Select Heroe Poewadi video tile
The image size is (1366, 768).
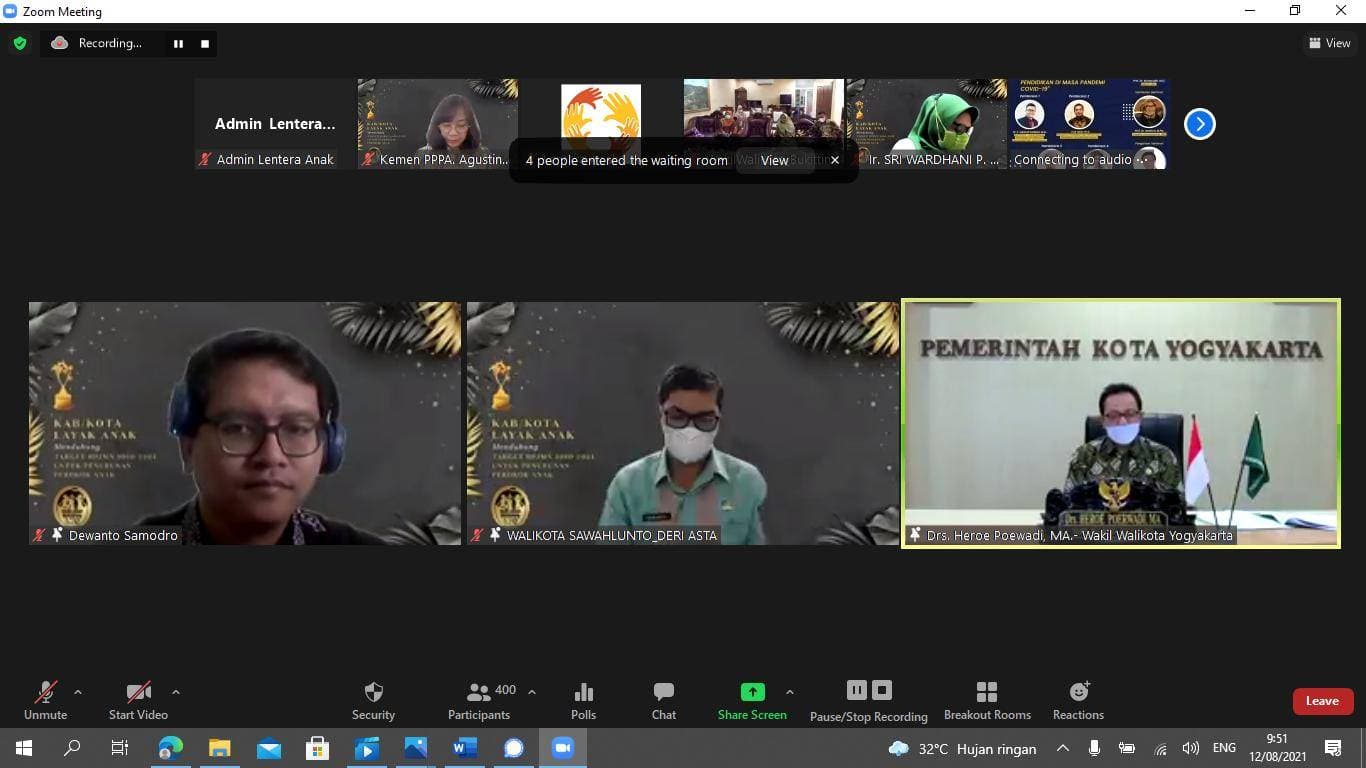(x=1121, y=424)
